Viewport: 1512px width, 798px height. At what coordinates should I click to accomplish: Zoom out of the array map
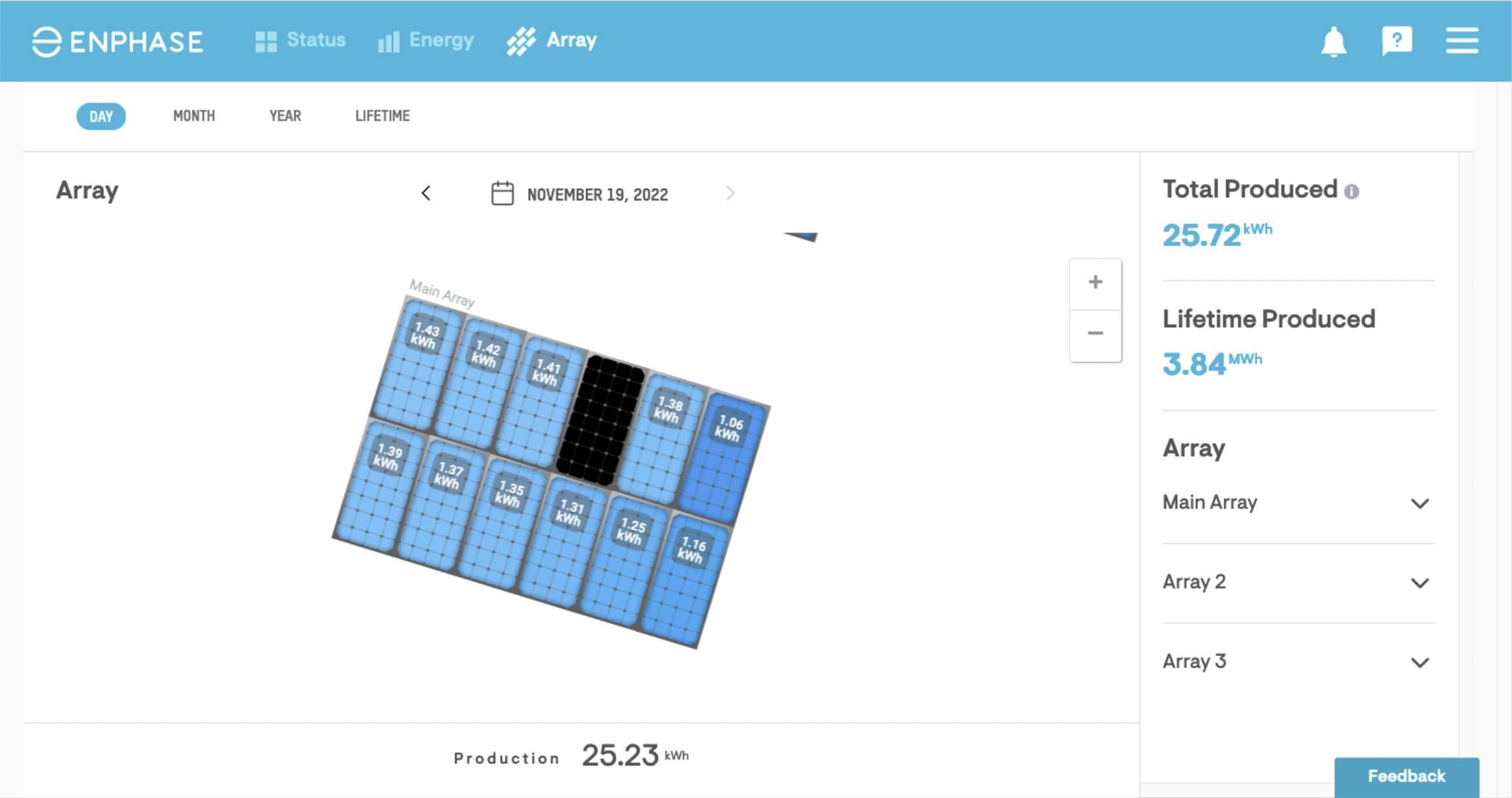1095,334
